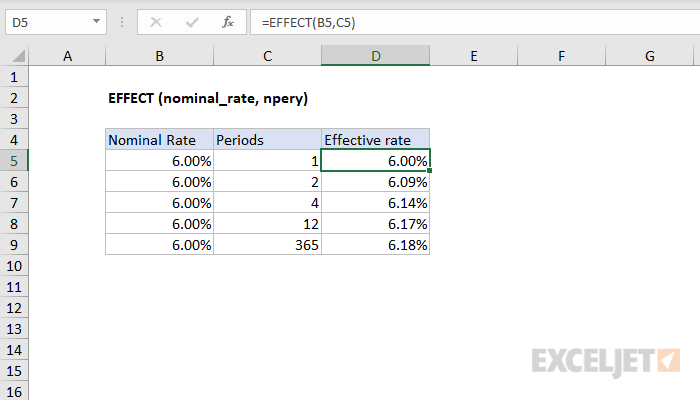Viewport: 700px width, 400px height.
Task: Select Effective rate cell showing 6.18%
Action: pos(375,245)
